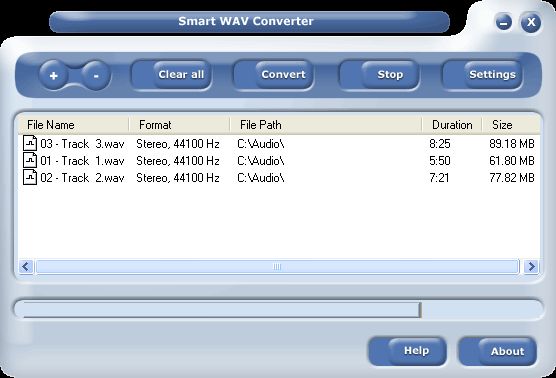Click the conversion progress bar
This screenshot has width=556, height=378.
[278, 309]
